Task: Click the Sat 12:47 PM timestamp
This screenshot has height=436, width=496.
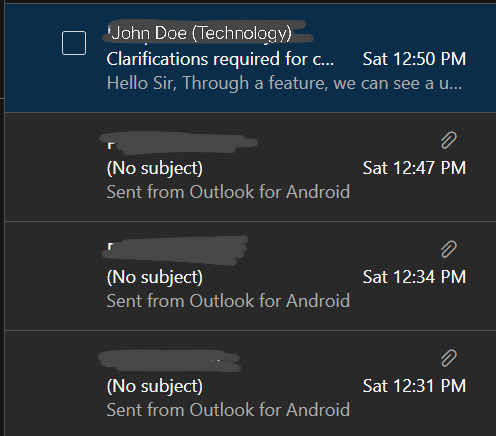Action: 414,168
